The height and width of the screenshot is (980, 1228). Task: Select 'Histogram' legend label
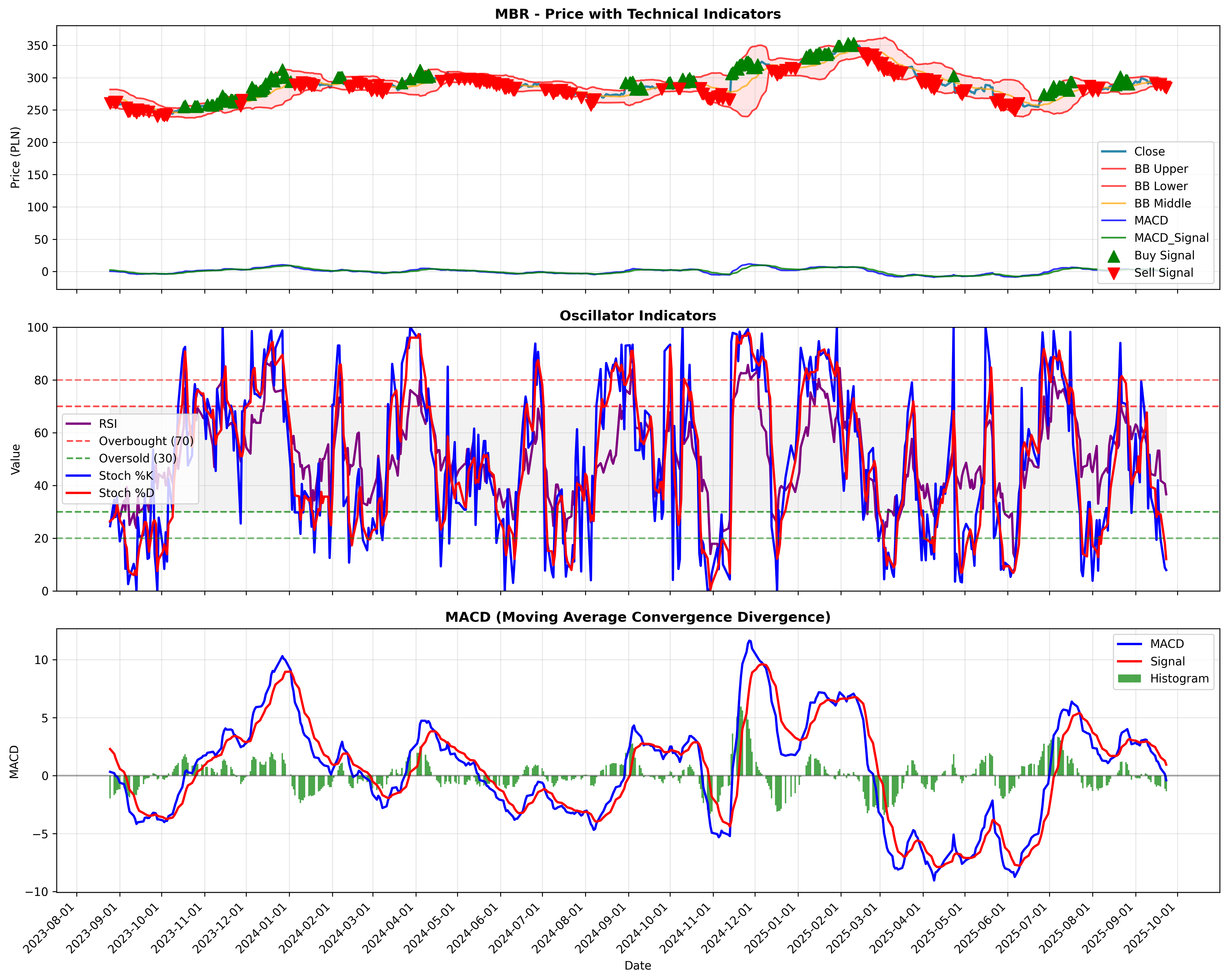(1179, 679)
